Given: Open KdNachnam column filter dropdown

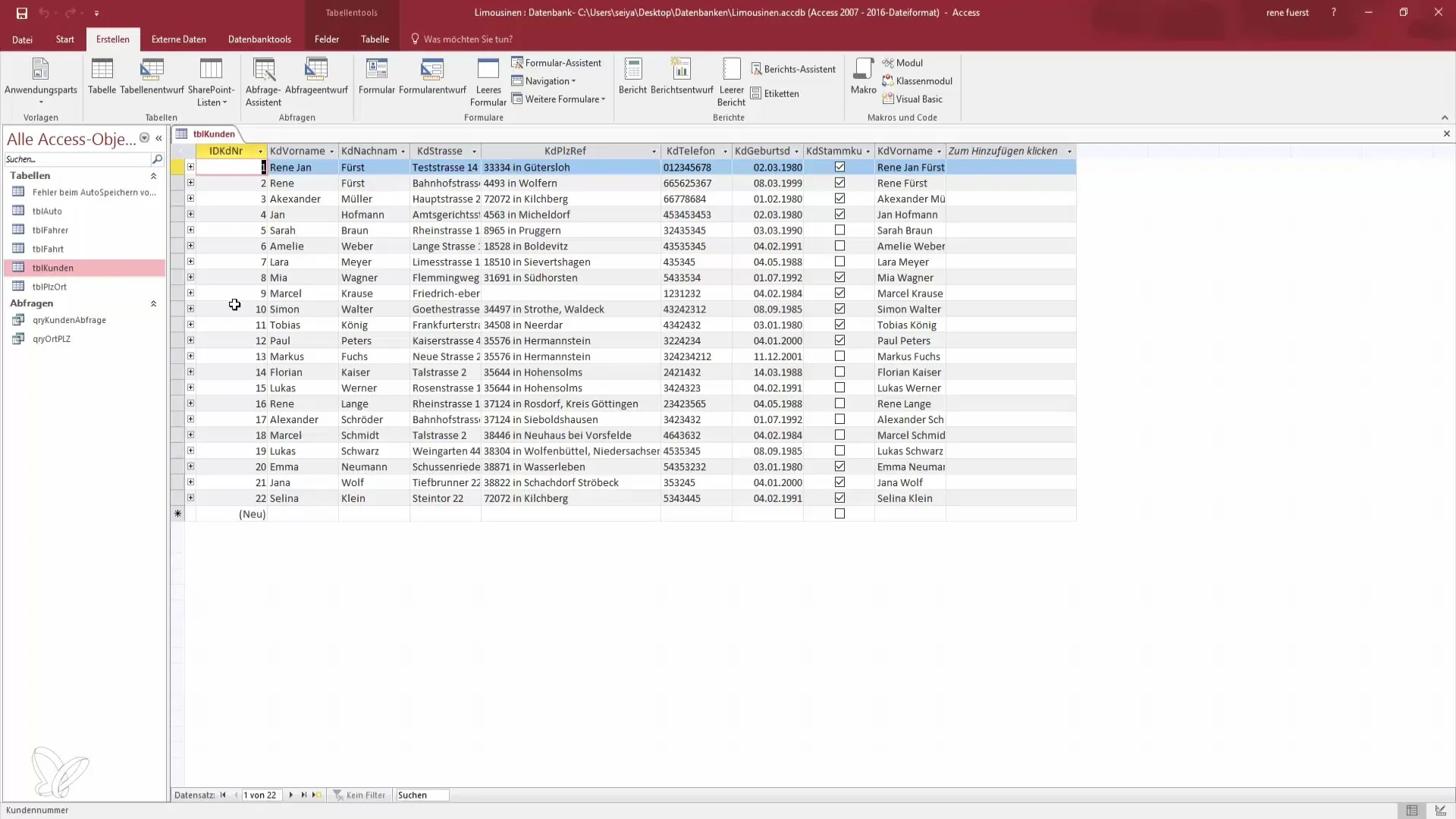Looking at the screenshot, I should [403, 152].
